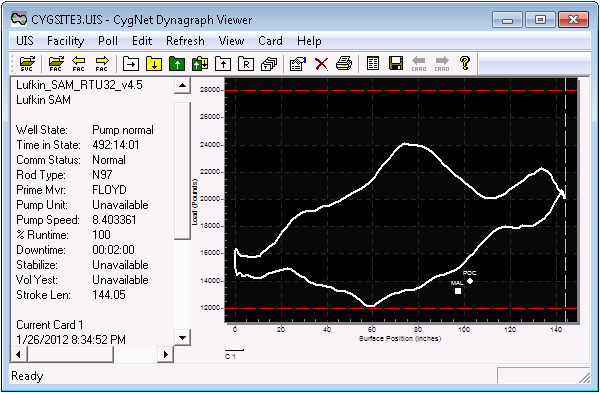Open the Refresh menu
Viewport: 600px width, 393px height.
pyautogui.click(x=185, y=41)
